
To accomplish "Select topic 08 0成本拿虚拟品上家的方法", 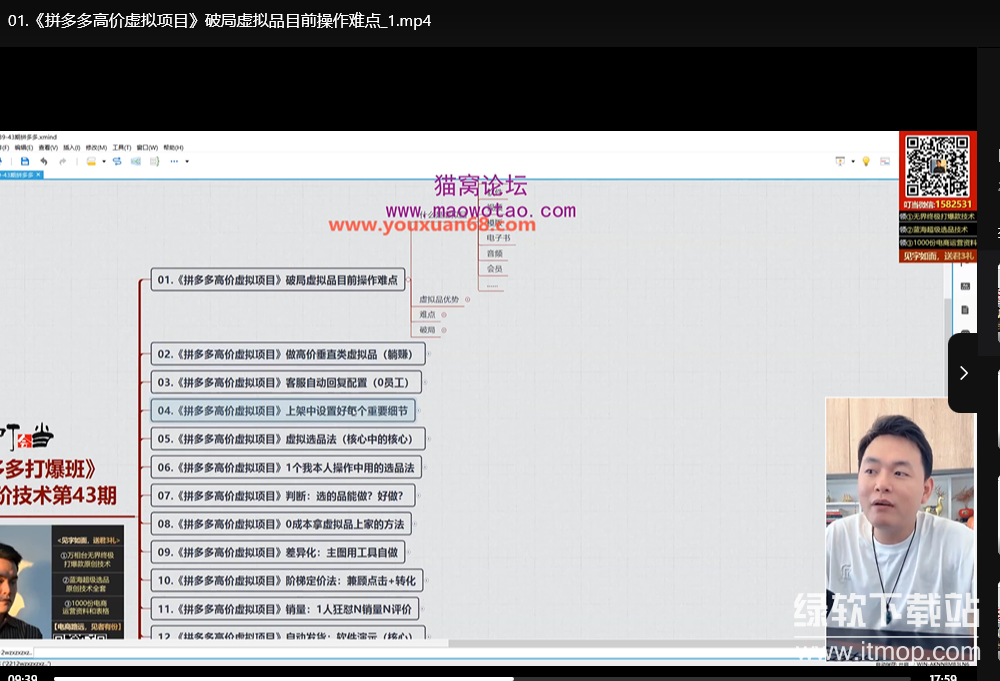I will pyautogui.click(x=281, y=524).
